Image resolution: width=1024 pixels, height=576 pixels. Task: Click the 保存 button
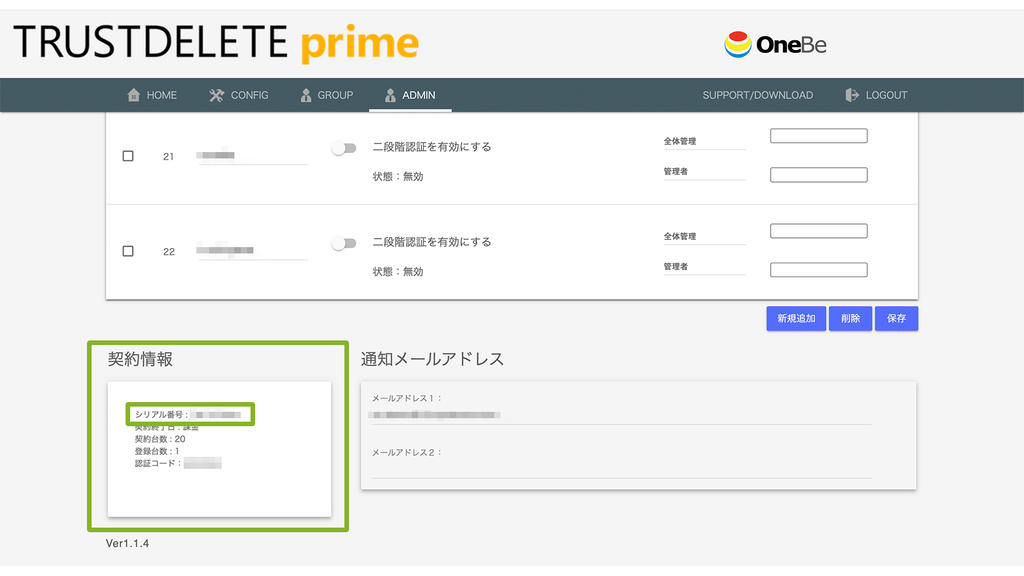tap(896, 319)
